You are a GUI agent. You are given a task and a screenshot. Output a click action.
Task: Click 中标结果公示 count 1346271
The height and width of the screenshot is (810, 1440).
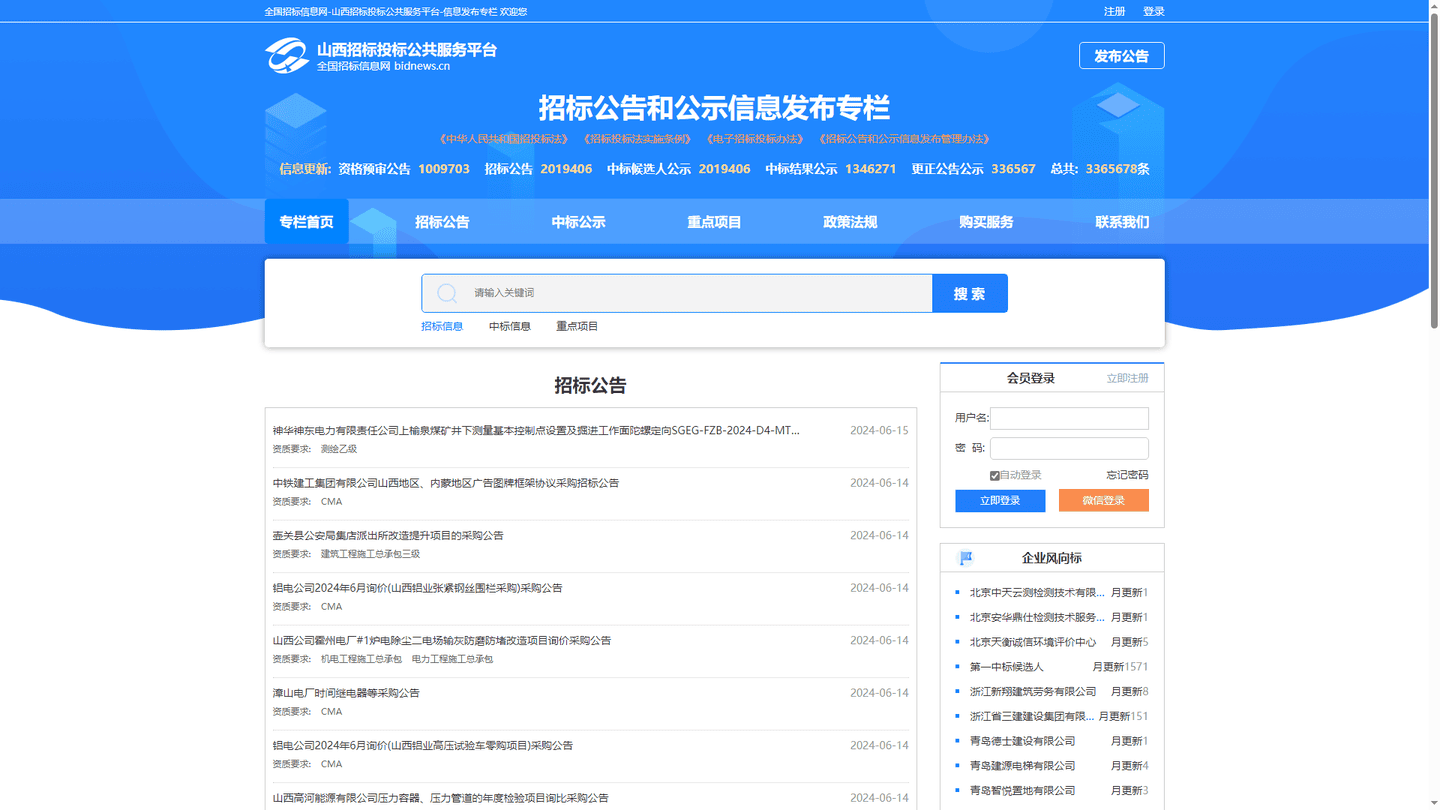870,169
